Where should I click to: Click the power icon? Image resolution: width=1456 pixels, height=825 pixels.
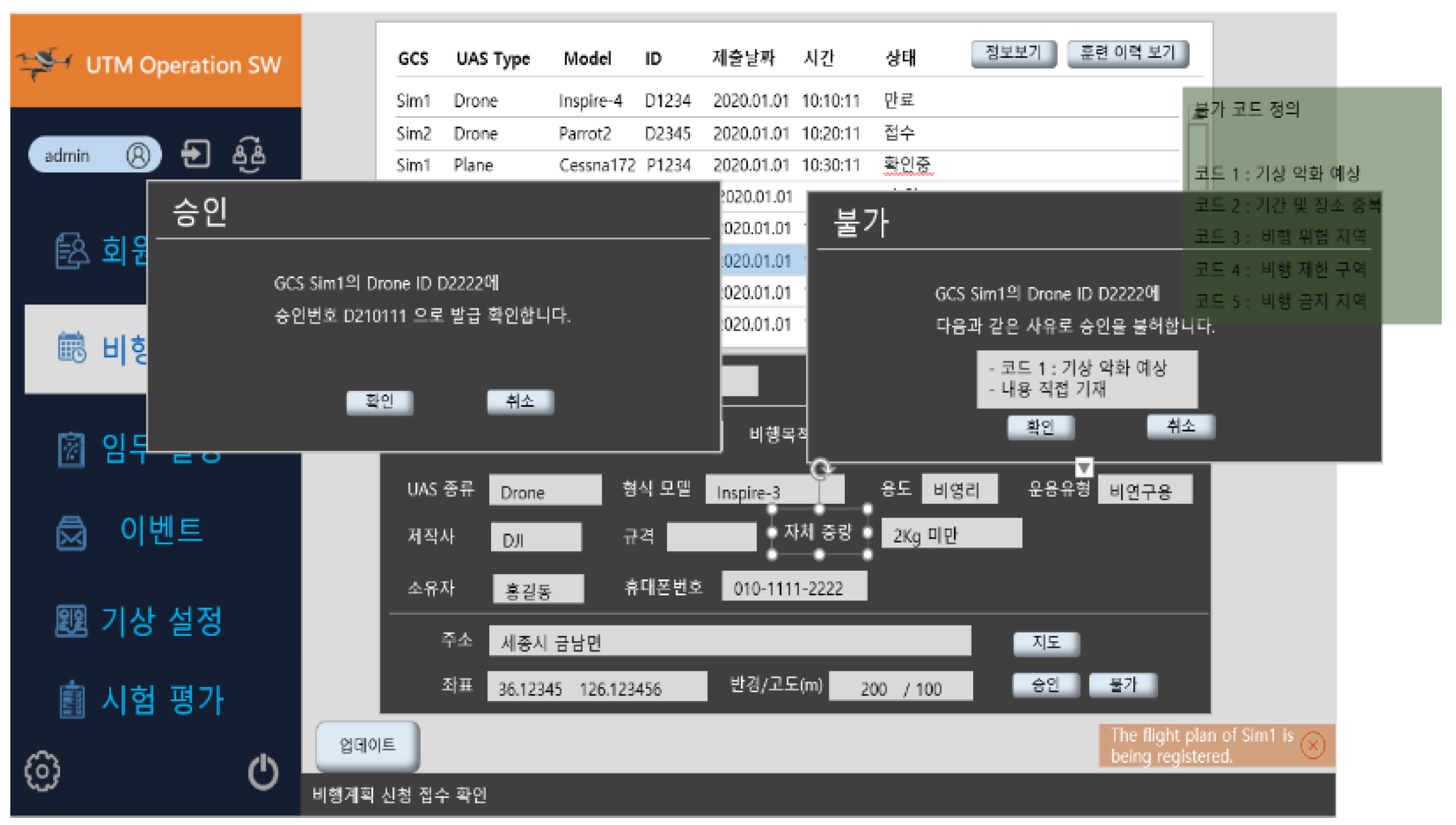pyautogui.click(x=263, y=771)
